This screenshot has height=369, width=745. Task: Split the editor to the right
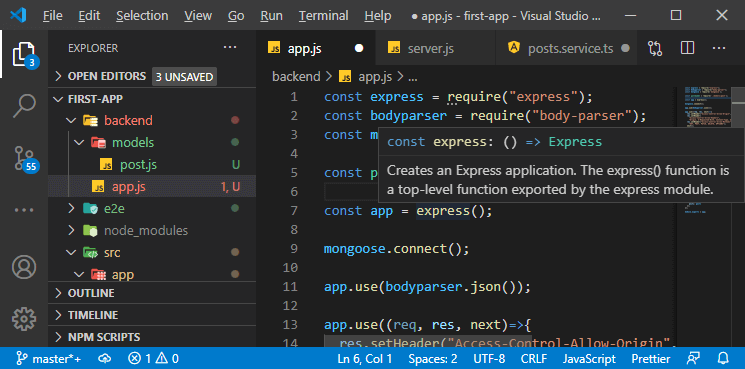coord(687,48)
